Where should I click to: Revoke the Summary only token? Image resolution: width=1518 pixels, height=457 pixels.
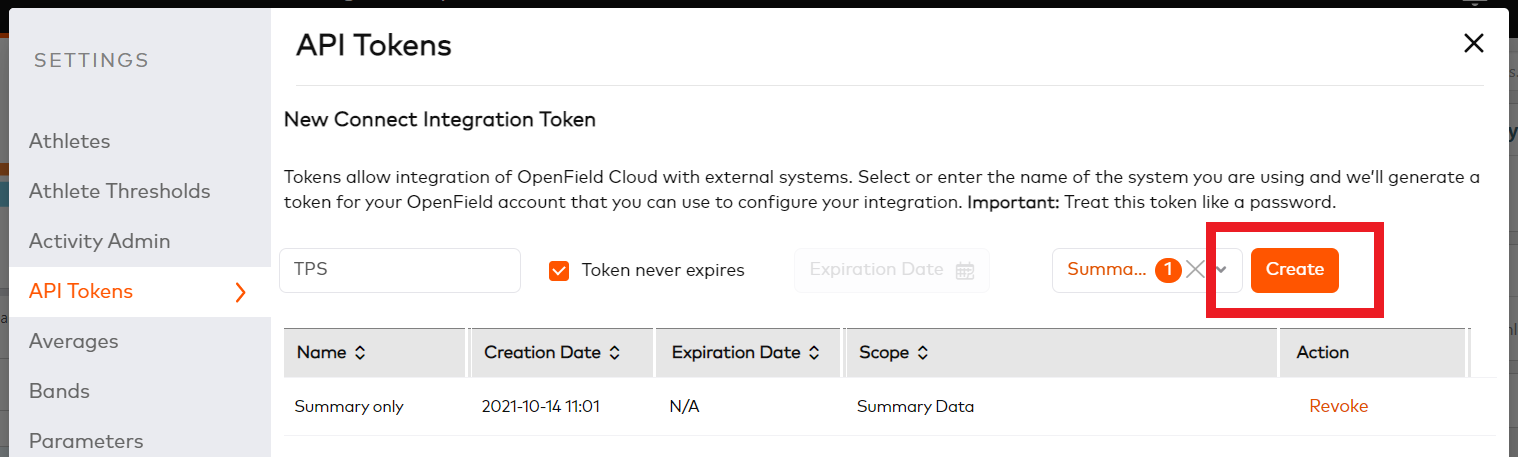point(1338,406)
